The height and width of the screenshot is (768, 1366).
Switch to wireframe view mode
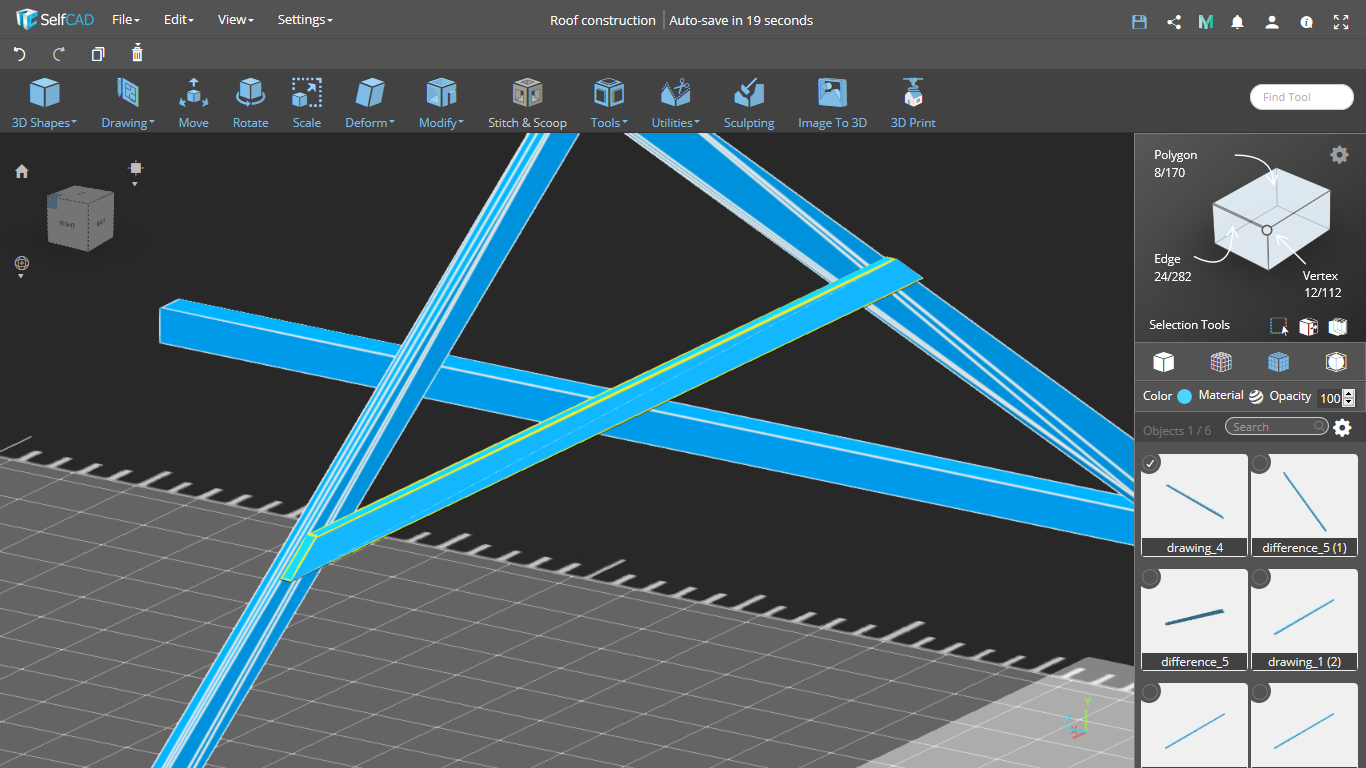[1220, 362]
